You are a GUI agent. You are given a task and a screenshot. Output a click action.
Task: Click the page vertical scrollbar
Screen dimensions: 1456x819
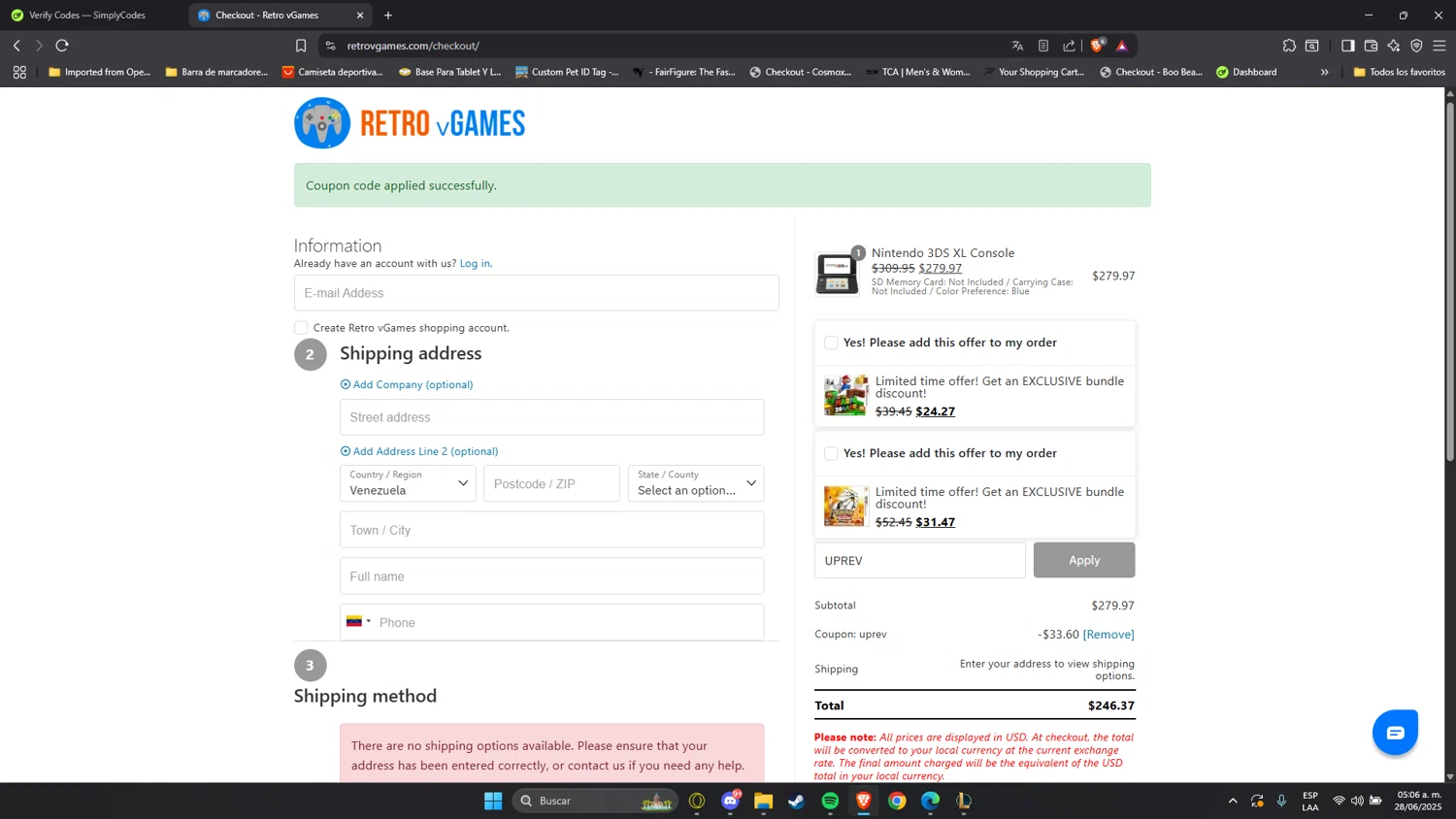[x=1450, y=281]
